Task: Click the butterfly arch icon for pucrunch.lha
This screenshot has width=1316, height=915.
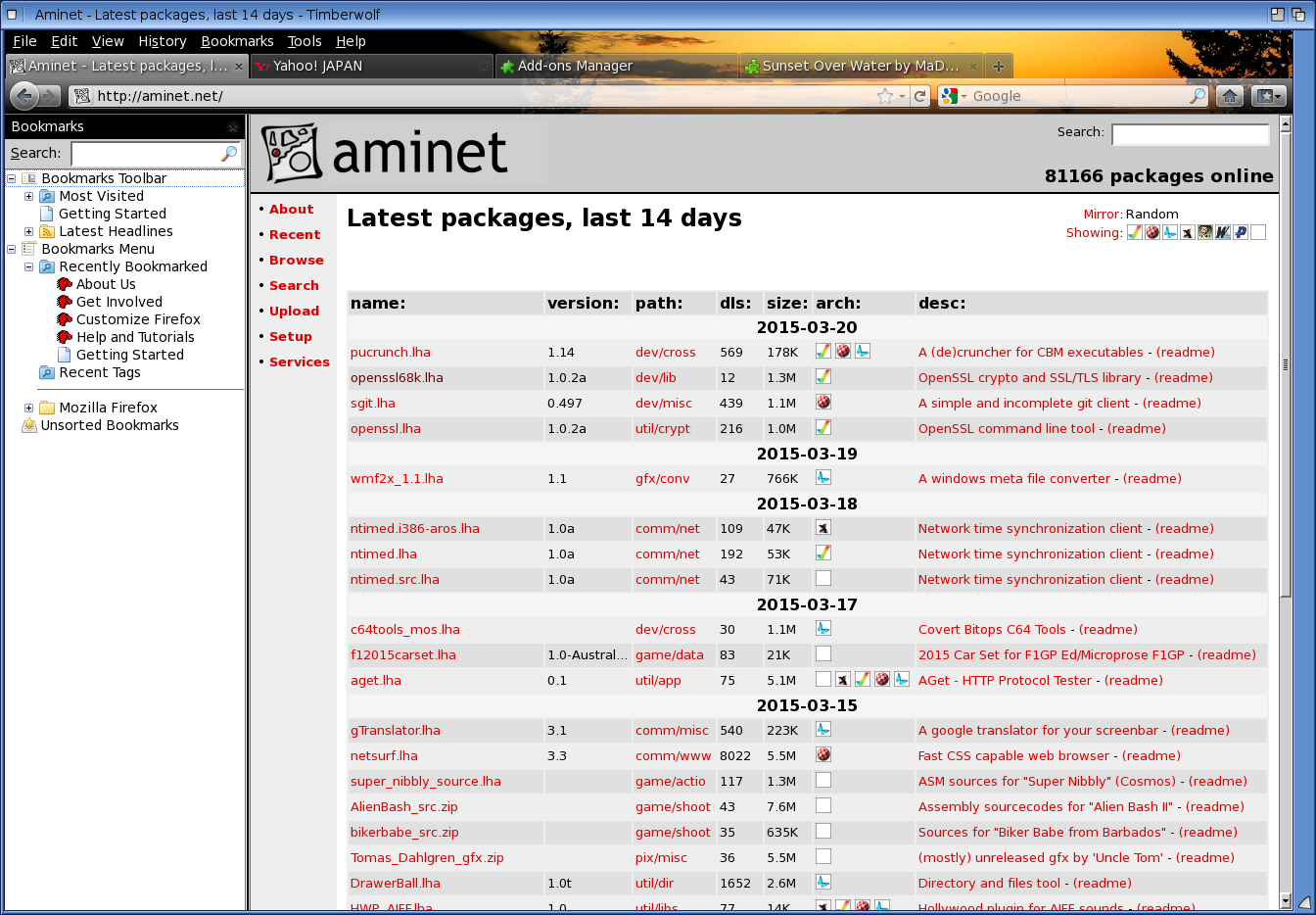Action: [863, 351]
